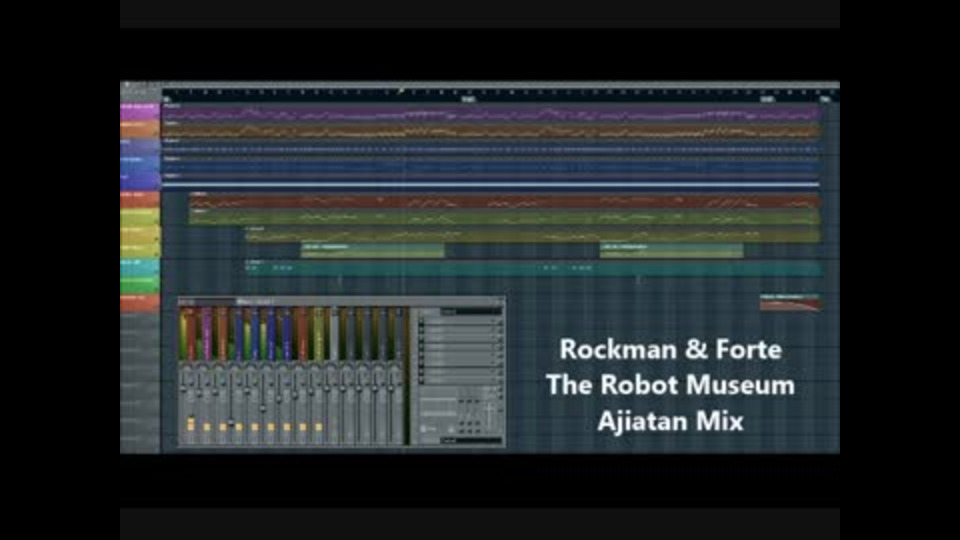The width and height of the screenshot is (960, 540).
Task: Click the orange channel's volume fader
Action: tap(215, 392)
